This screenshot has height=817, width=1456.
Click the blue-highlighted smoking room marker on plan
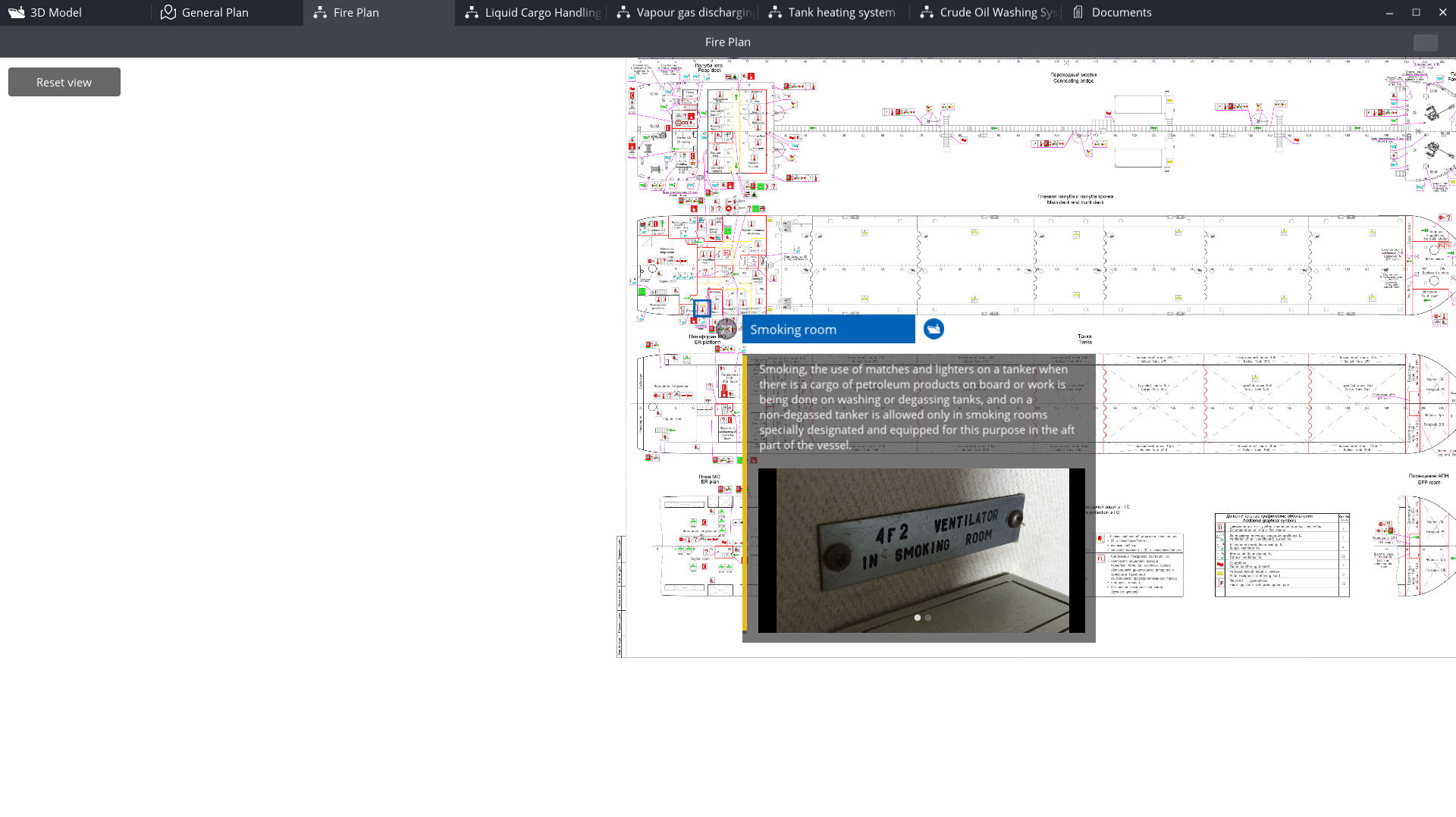tap(702, 308)
